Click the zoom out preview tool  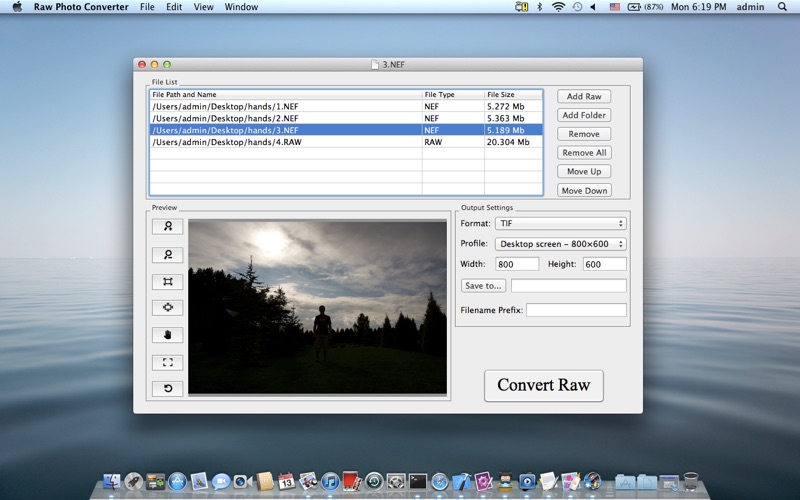tap(167, 255)
